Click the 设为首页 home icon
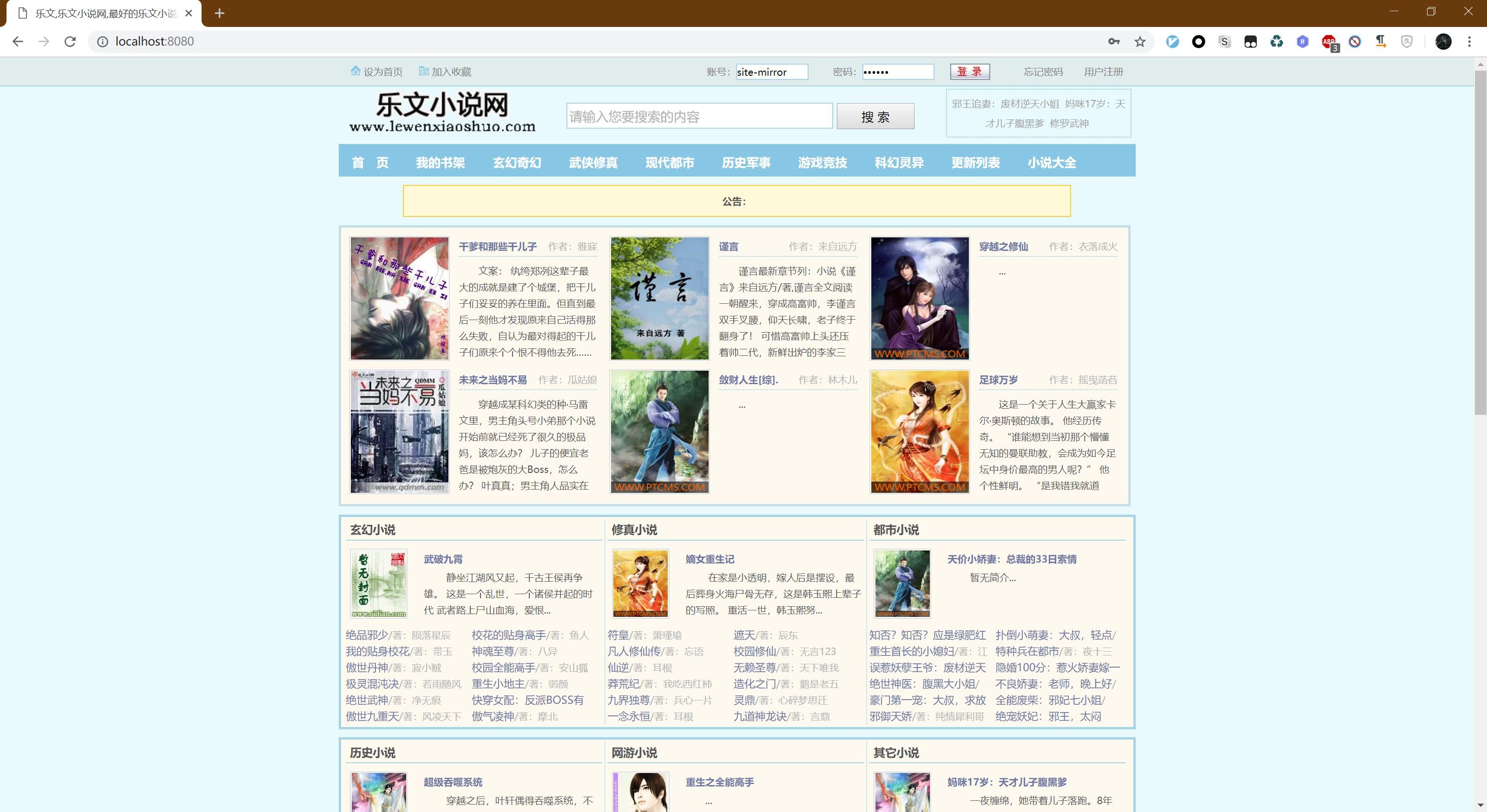 [x=355, y=71]
